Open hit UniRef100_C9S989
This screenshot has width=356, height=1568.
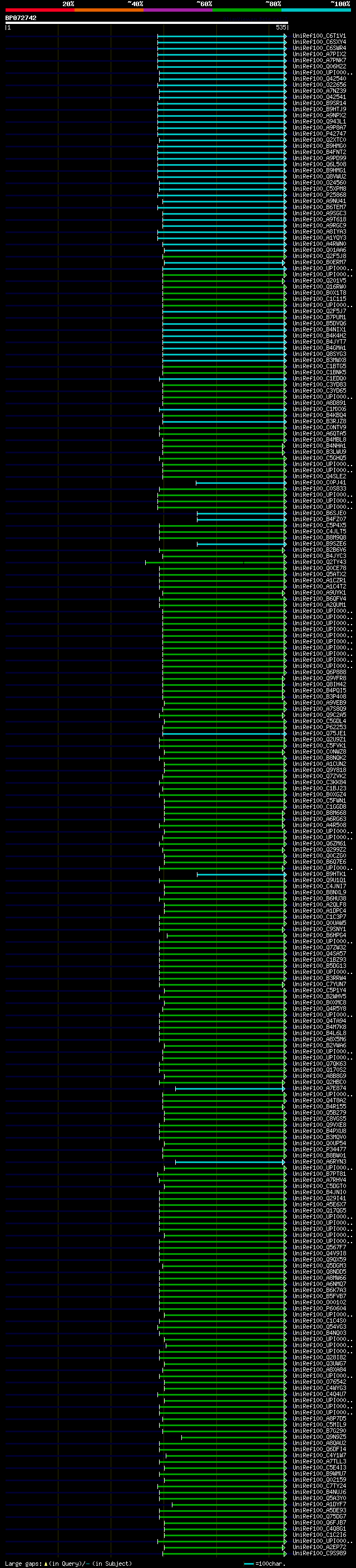click(319, 1553)
